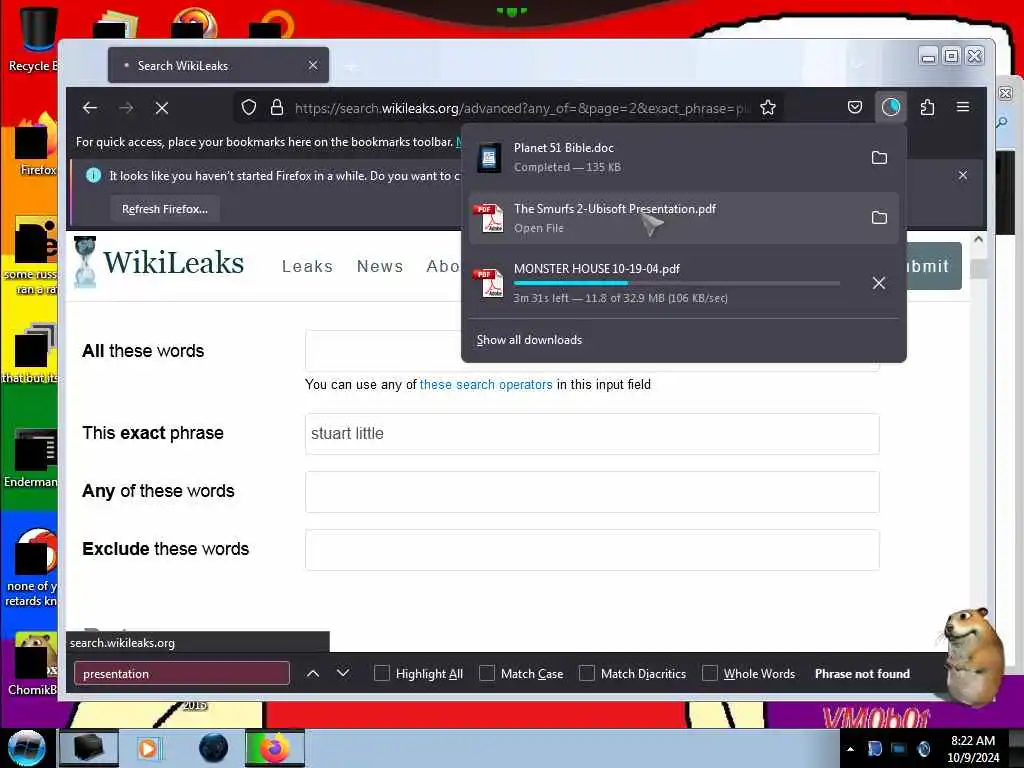1024x768 pixels.
Task: Open Firefox from the taskbar
Action: (275, 748)
